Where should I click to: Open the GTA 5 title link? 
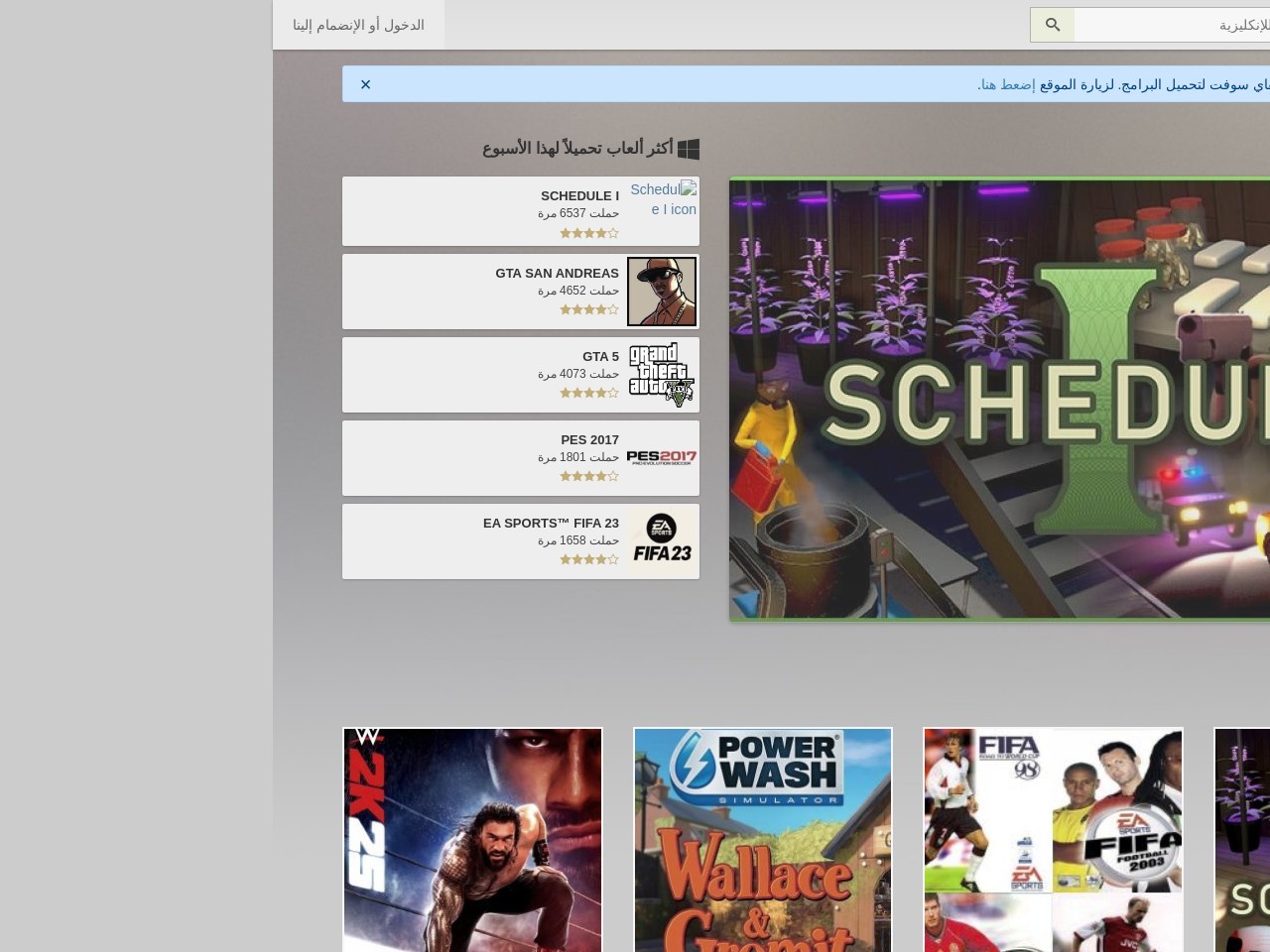pyautogui.click(x=600, y=356)
